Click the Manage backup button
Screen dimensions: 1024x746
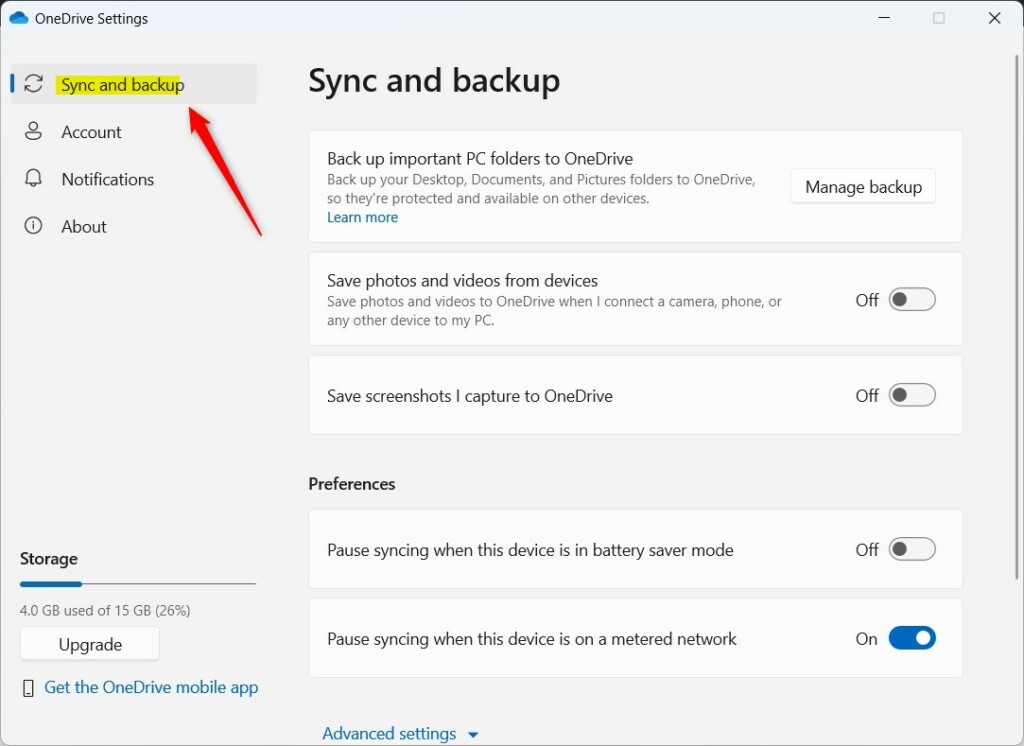point(863,187)
